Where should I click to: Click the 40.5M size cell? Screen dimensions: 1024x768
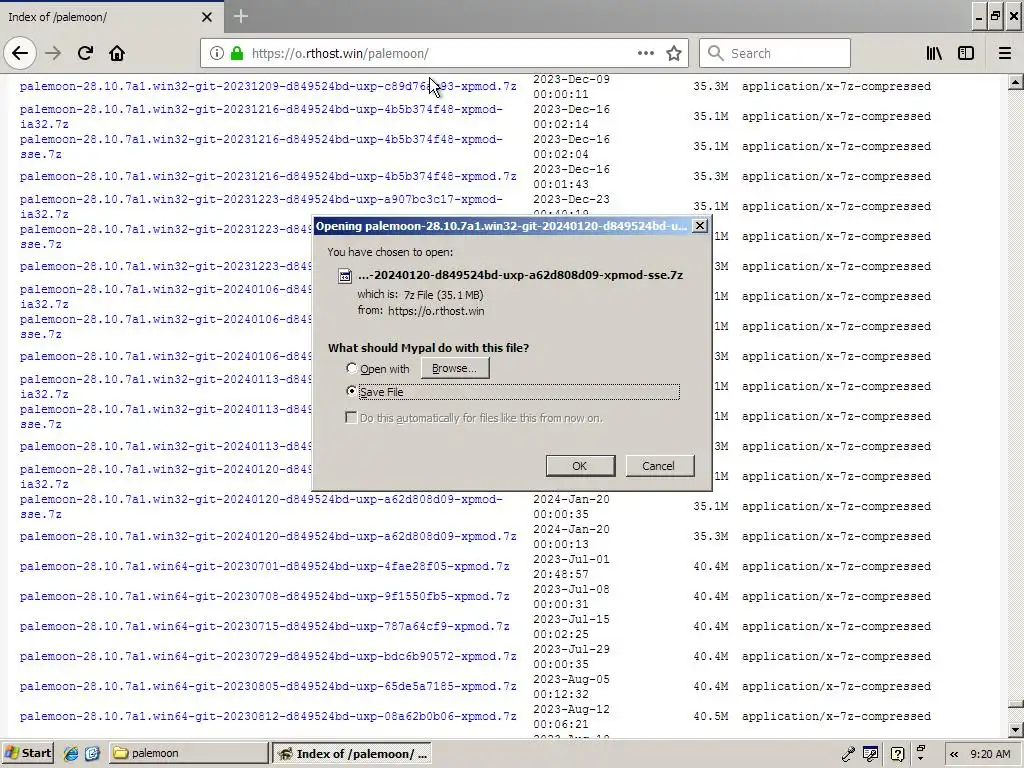(711, 716)
